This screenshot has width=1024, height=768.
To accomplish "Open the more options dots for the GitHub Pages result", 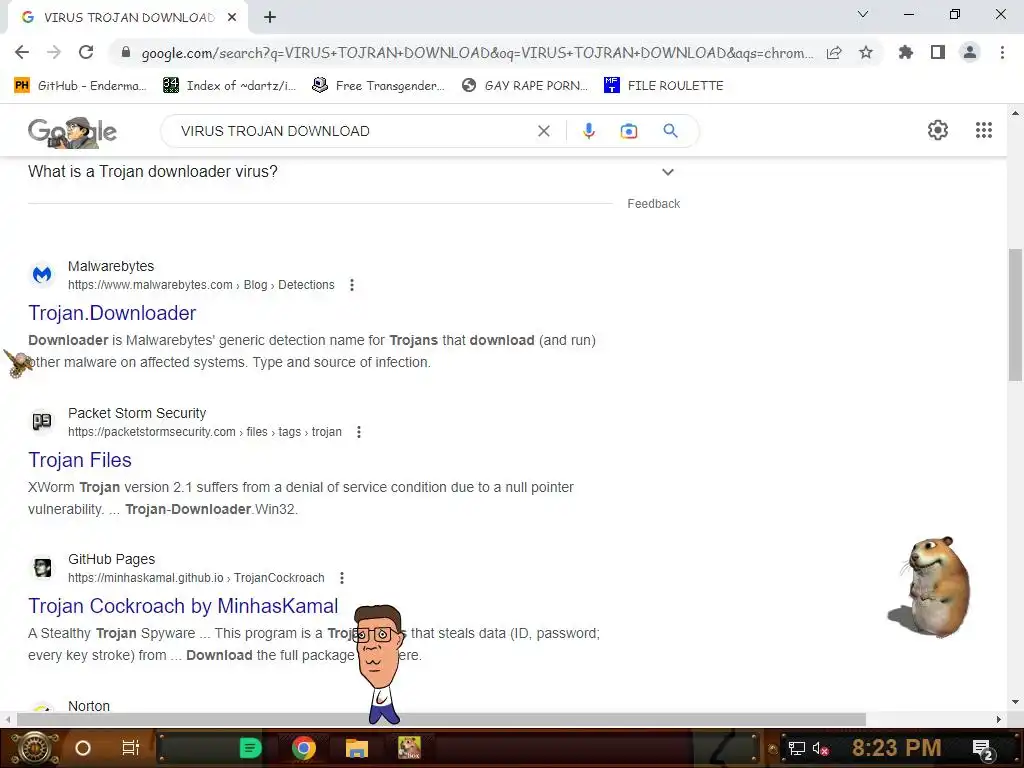I will click(x=342, y=578).
